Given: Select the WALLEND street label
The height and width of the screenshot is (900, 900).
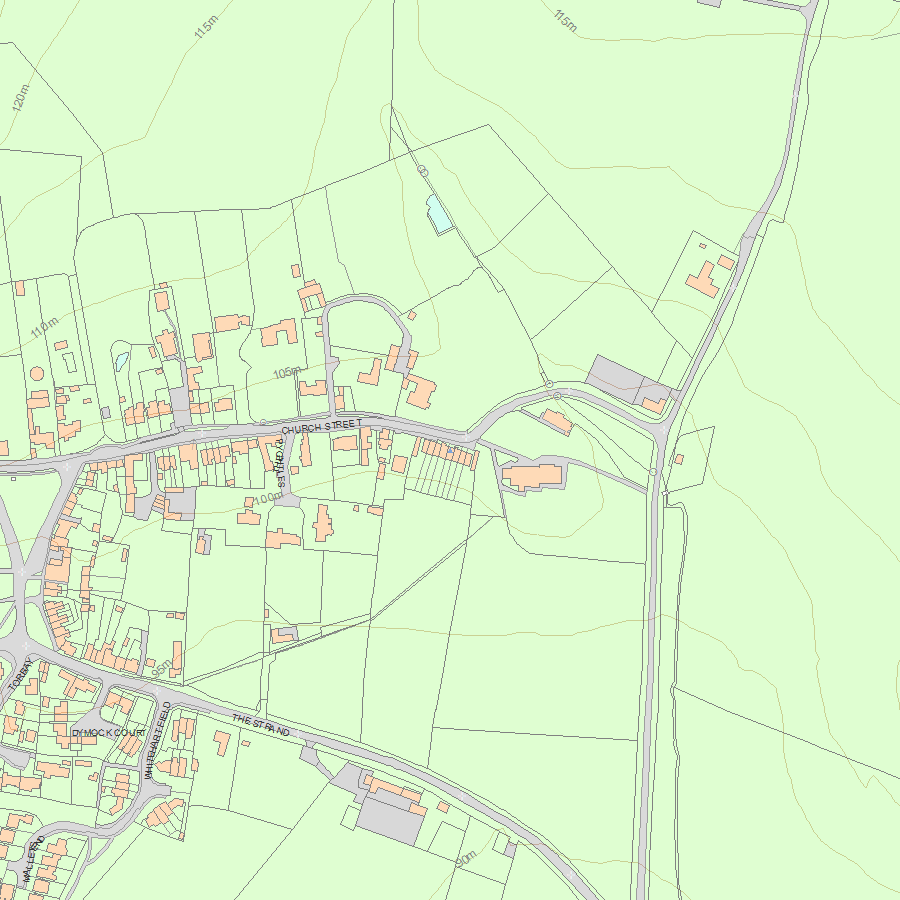Looking at the screenshot, I should (33, 860).
